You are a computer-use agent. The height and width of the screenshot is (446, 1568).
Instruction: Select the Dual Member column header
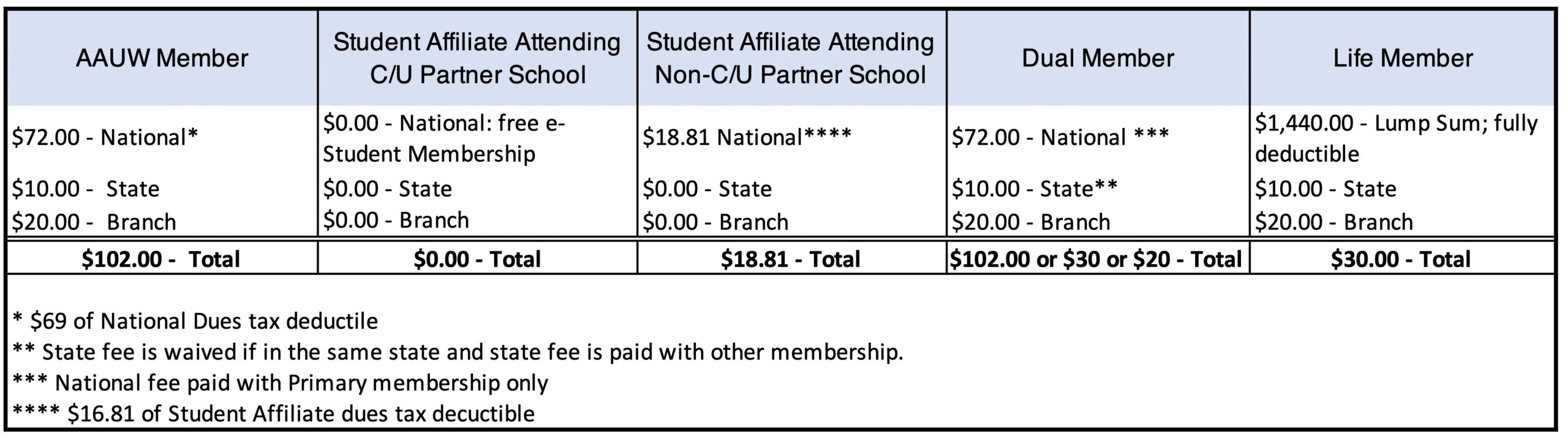pyautogui.click(x=1098, y=59)
